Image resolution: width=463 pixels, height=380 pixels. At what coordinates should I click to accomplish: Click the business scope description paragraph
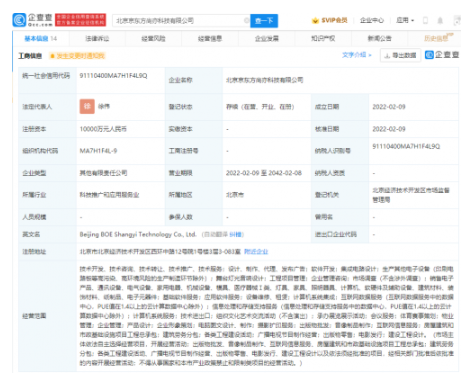click(x=267, y=316)
